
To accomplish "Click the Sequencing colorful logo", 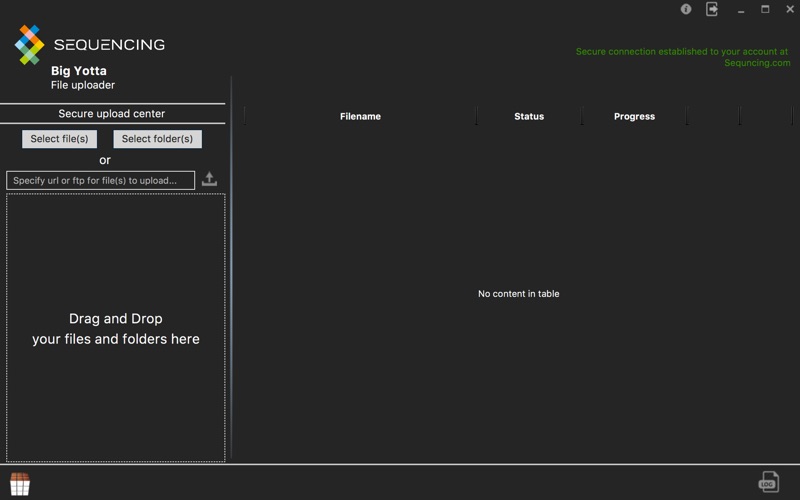I will 29,45.
